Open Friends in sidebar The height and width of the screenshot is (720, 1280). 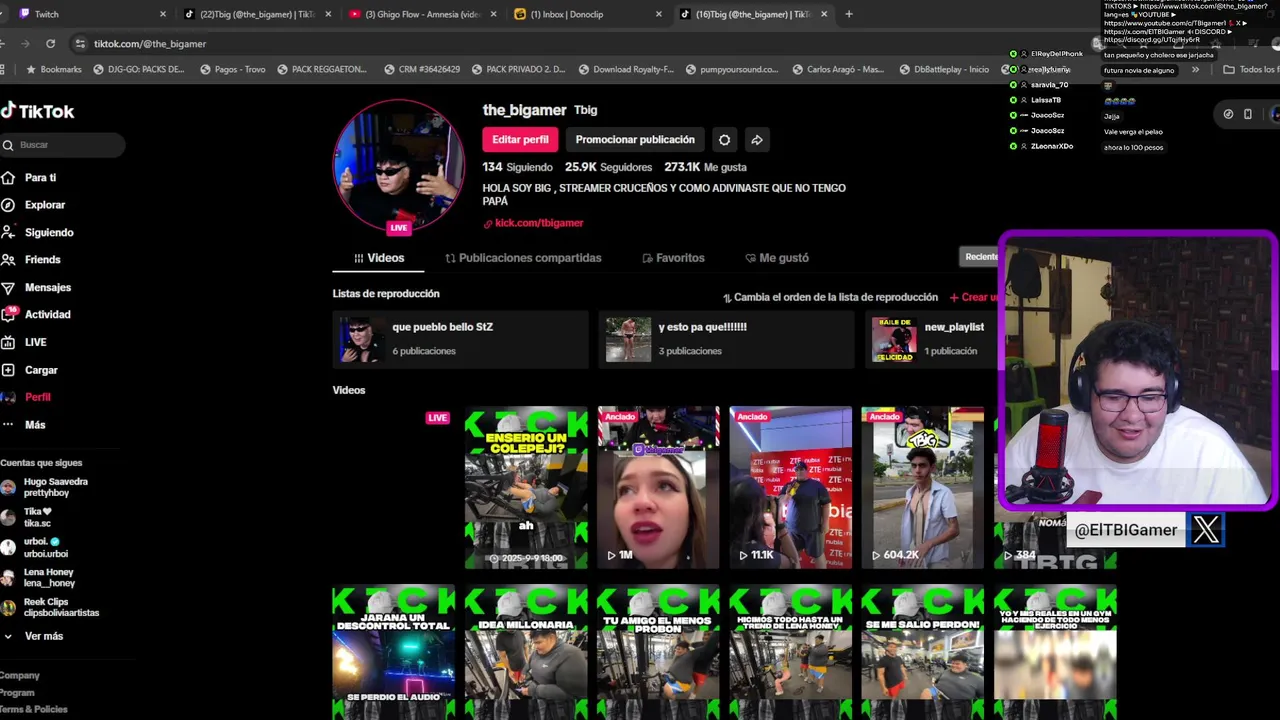[x=42, y=260]
